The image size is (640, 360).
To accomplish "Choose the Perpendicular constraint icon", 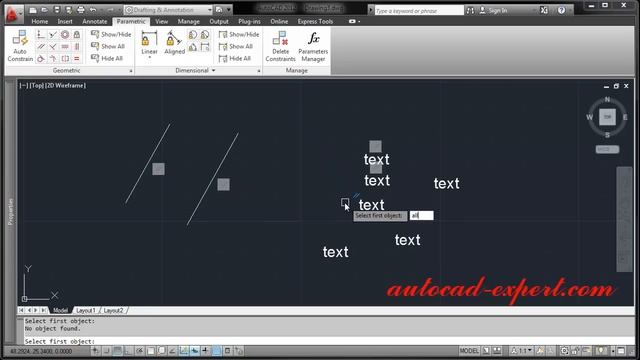I will pyautogui.click(x=53, y=47).
